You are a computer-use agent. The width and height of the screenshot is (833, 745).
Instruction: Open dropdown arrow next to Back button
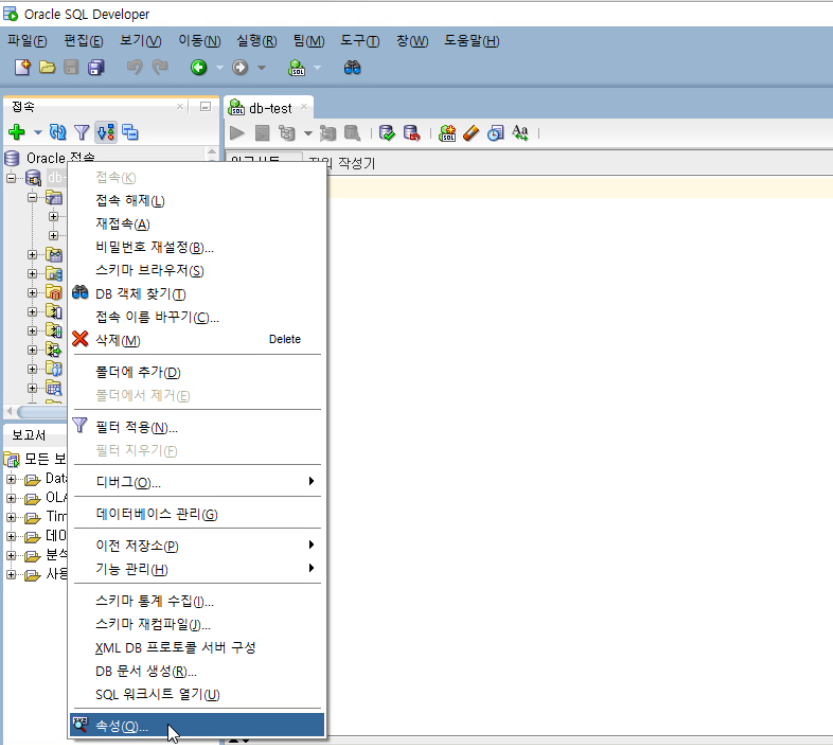[x=219, y=67]
